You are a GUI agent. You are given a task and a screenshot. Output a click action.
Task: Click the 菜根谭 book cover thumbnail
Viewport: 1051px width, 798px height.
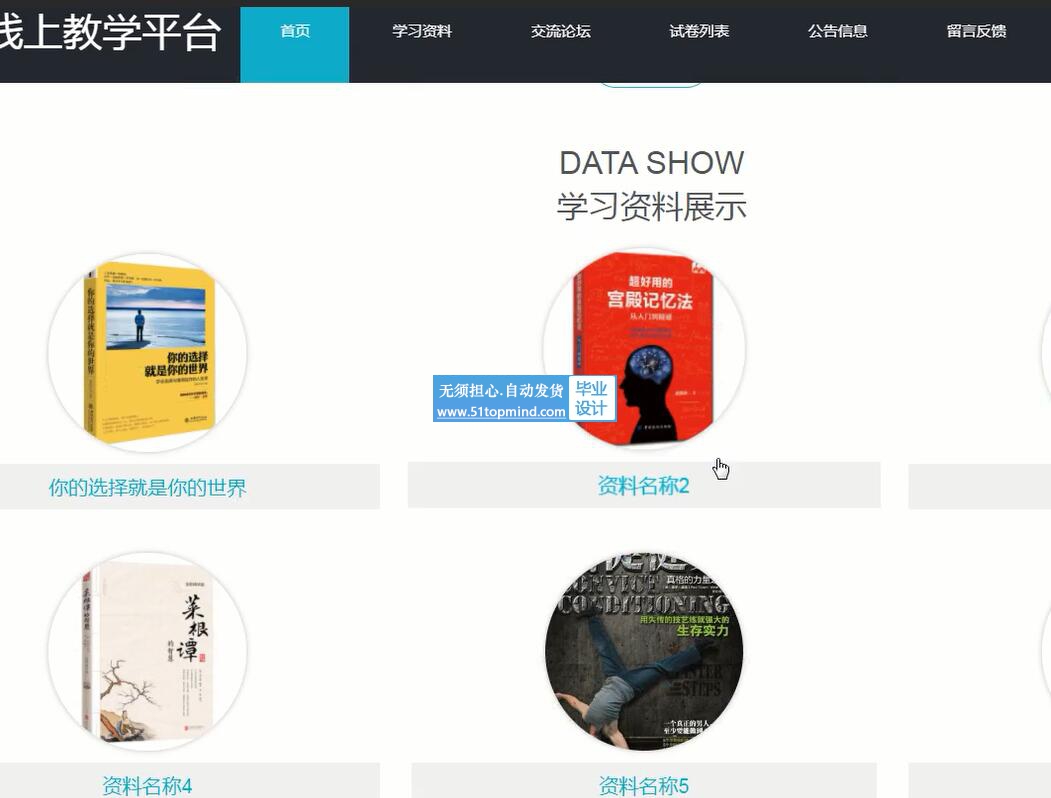tap(147, 651)
